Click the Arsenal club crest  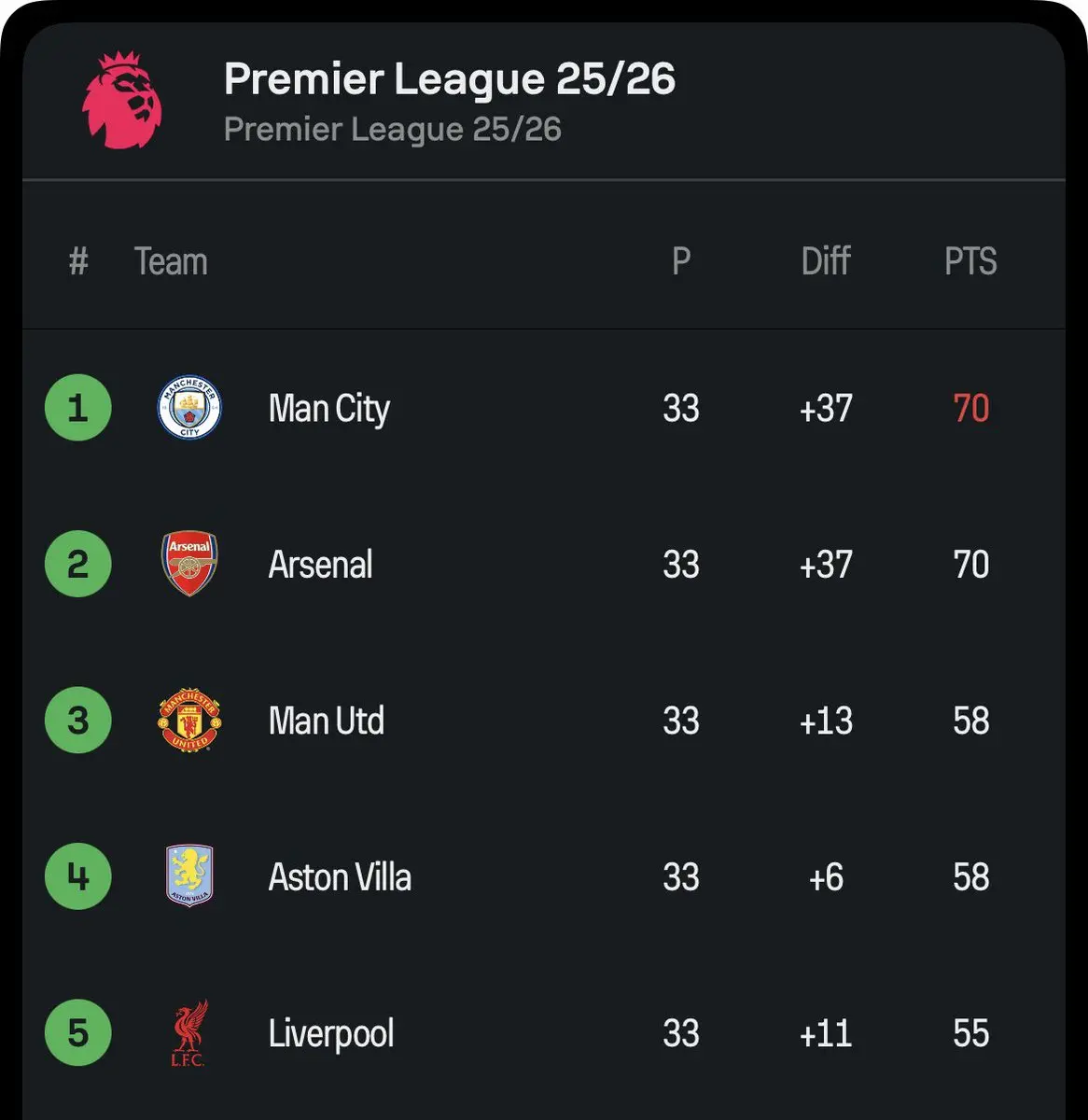click(189, 564)
